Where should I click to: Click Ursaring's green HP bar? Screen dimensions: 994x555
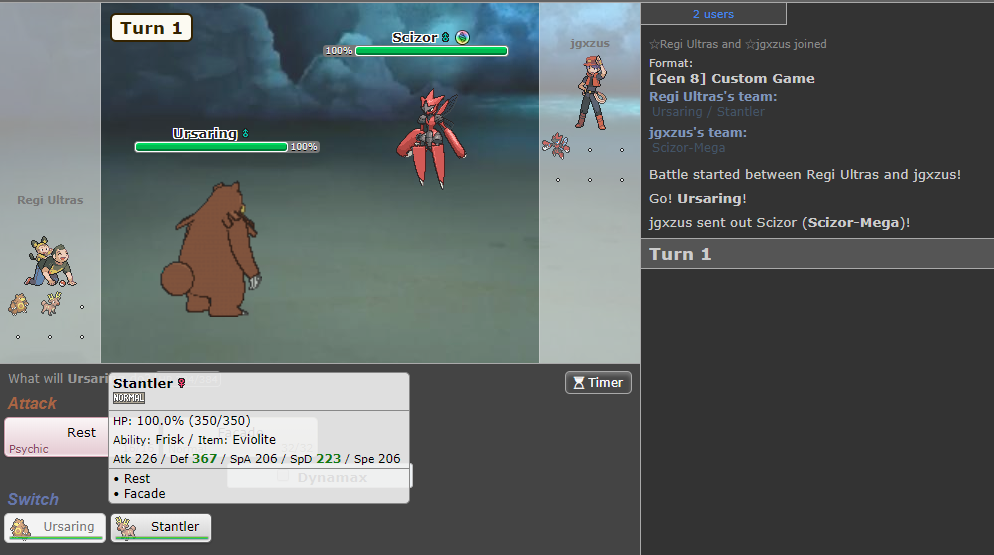click(x=211, y=147)
